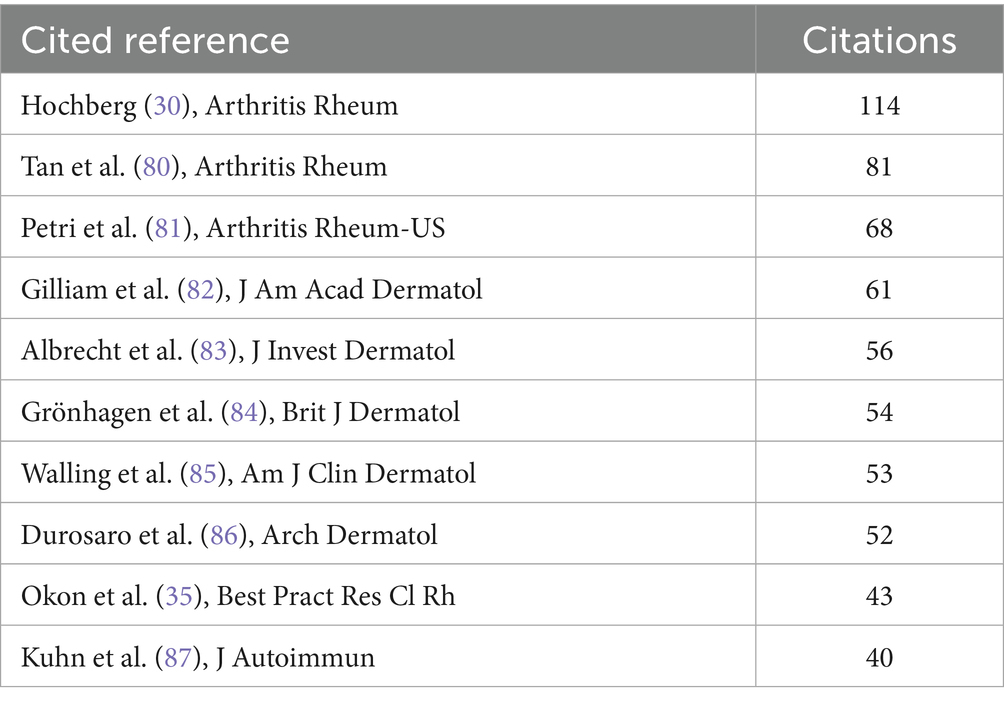This screenshot has width=1004, height=705.
Task: Follow reference 87 for Kuhn et al.
Action: pos(178,657)
